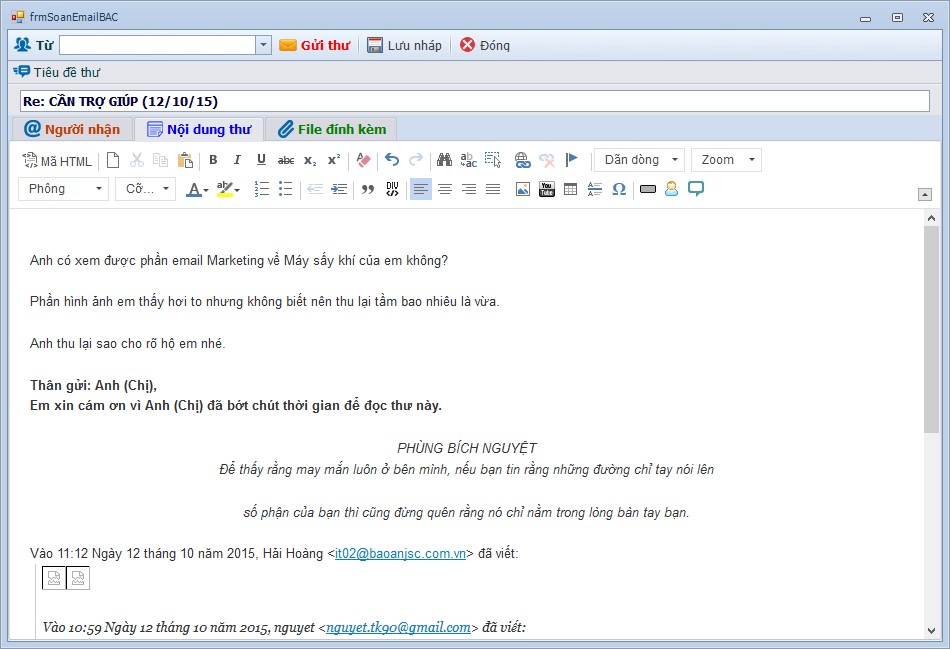Toggle italic text style

pos(237,160)
